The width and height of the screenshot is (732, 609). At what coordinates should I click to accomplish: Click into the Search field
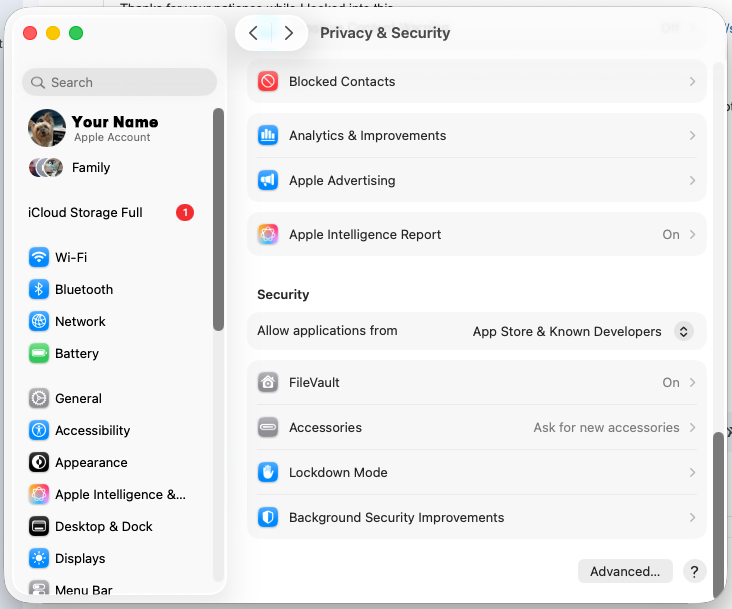[120, 83]
